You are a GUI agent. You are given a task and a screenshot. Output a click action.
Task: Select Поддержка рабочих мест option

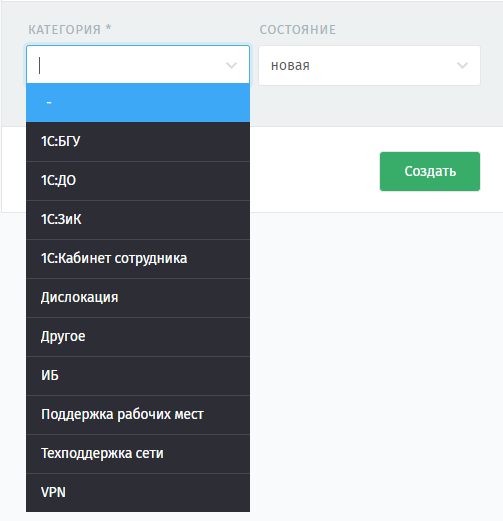coord(138,415)
